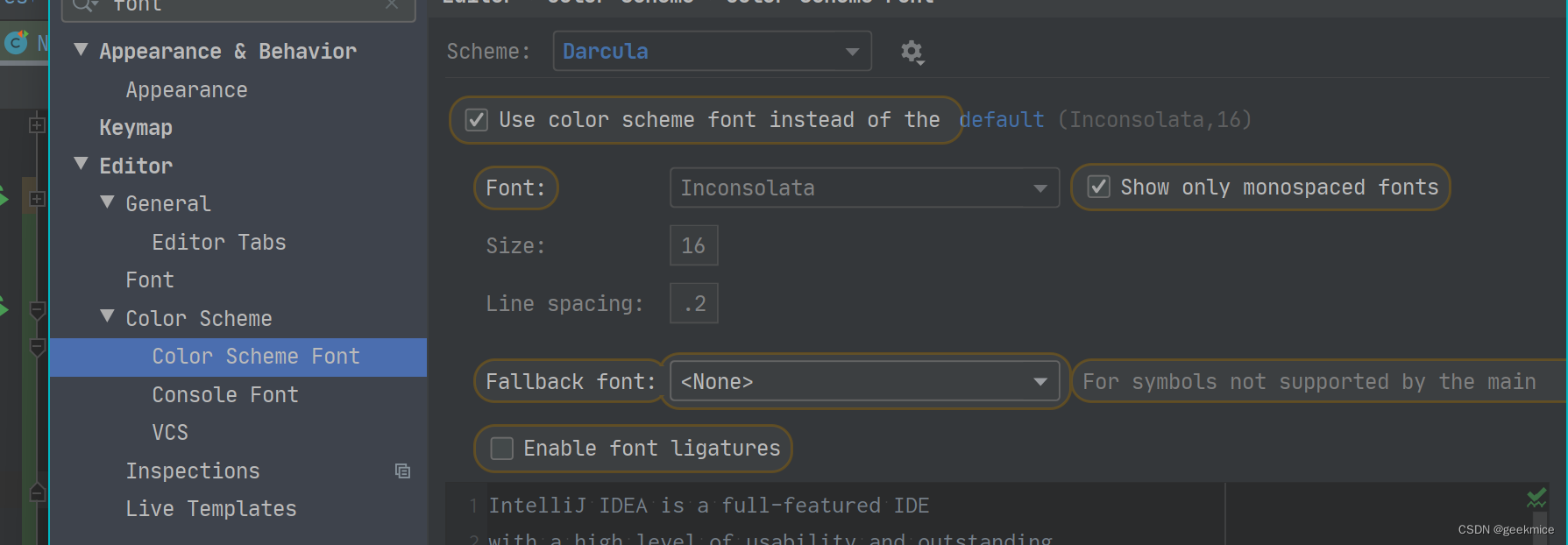Click the copy icon beside Inspections

pyautogui.click(x=402, y=471)
